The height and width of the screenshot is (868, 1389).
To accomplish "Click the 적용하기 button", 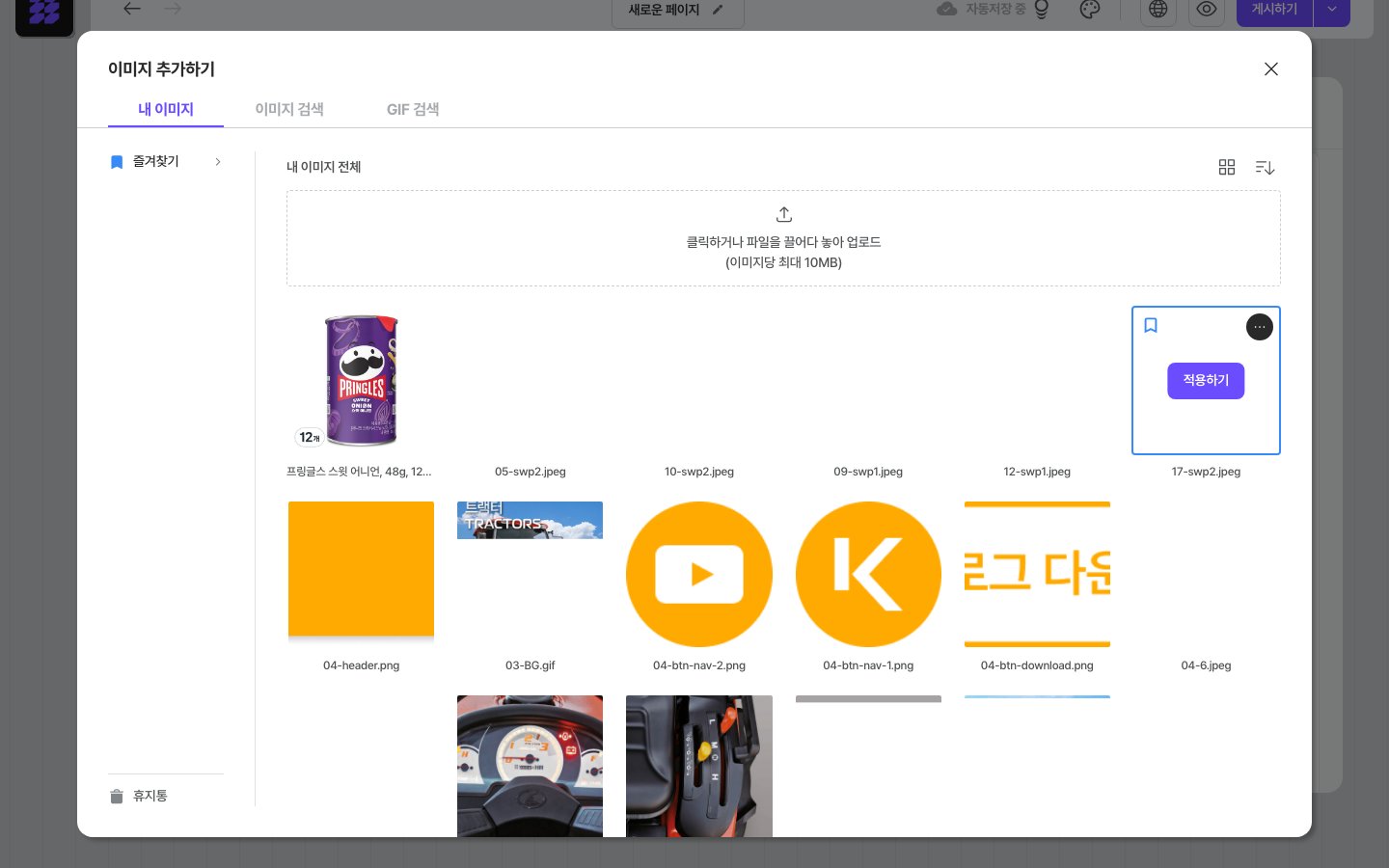I will point(1206,380).
